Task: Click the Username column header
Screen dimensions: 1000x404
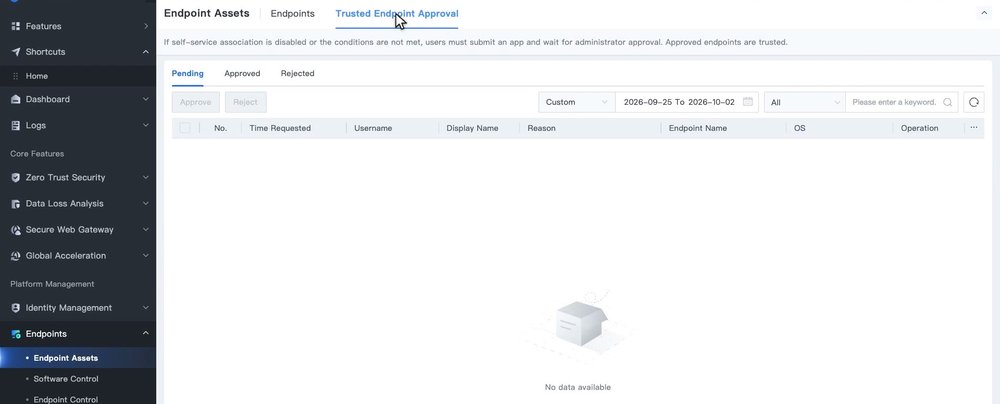Action: click(373, 128)
